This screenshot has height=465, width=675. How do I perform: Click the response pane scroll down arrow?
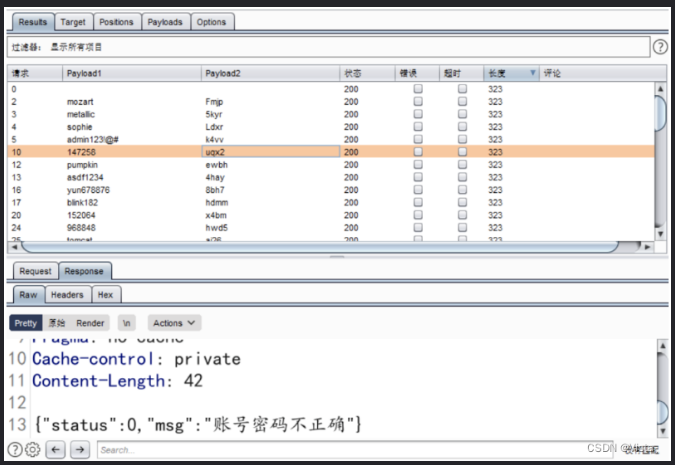pyautogui.click(x=663, y=431)
